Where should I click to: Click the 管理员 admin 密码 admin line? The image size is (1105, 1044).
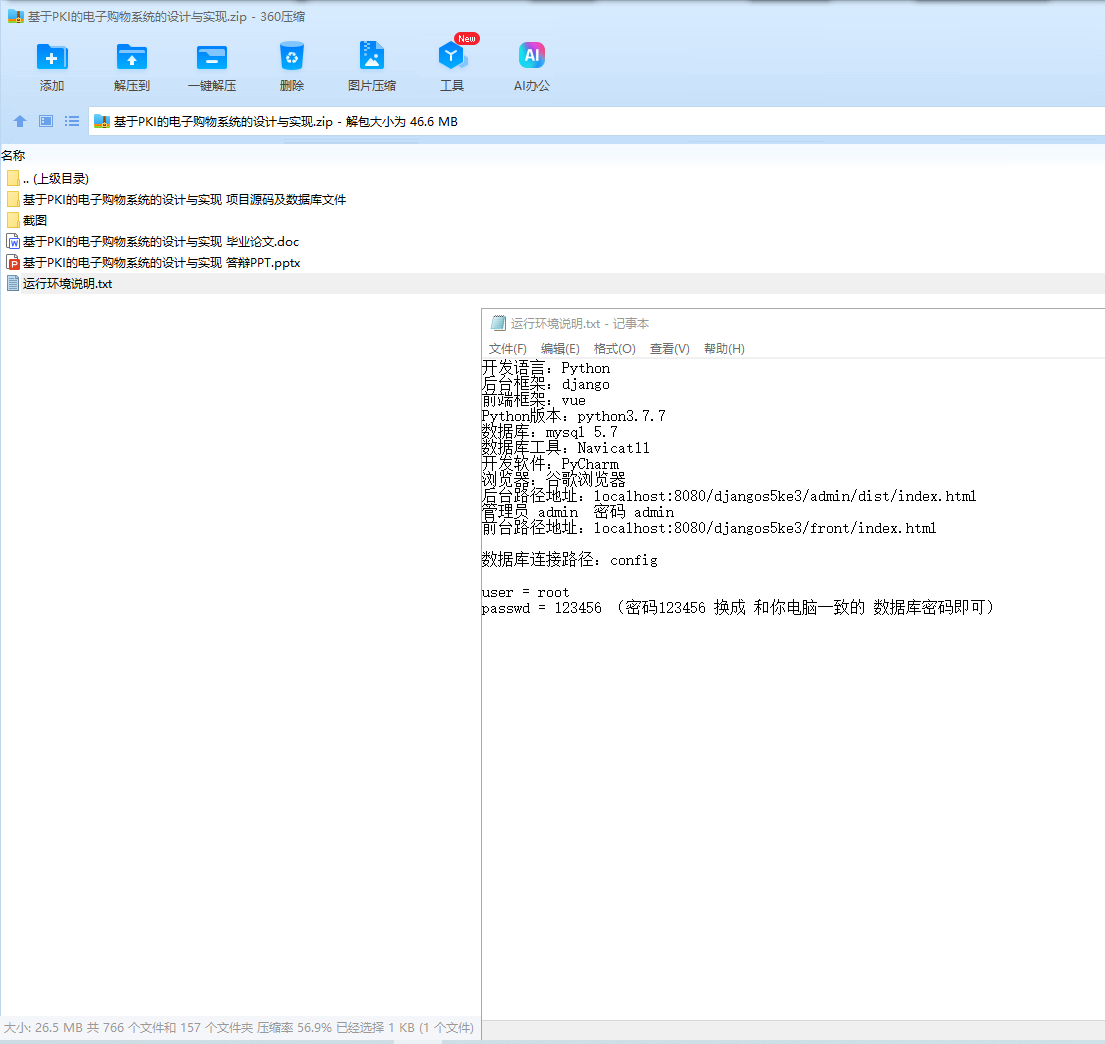[x=578, y=512]
